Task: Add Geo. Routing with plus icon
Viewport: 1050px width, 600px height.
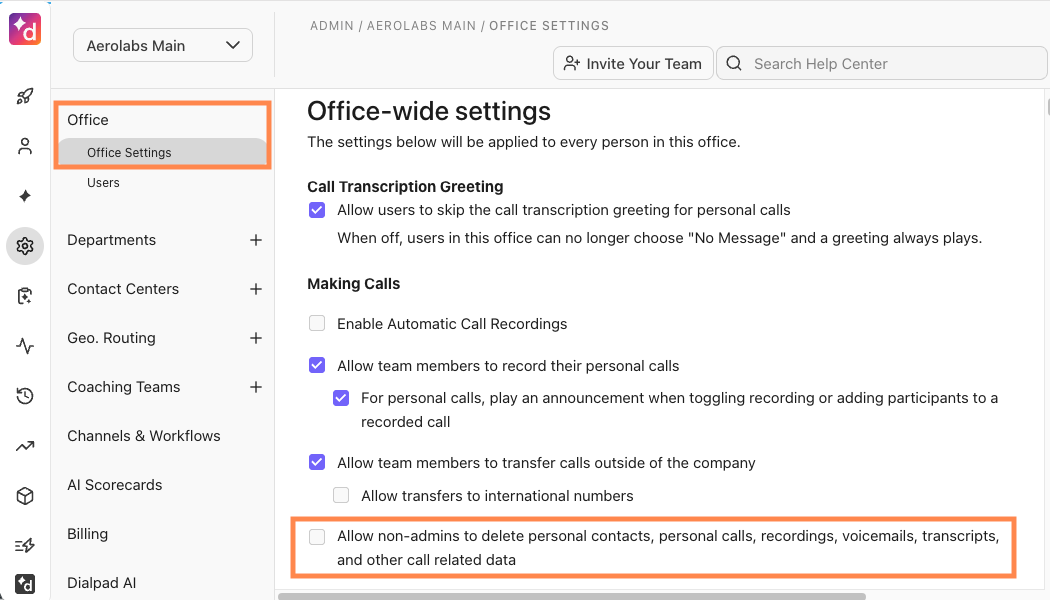Action: coord(256,338)
